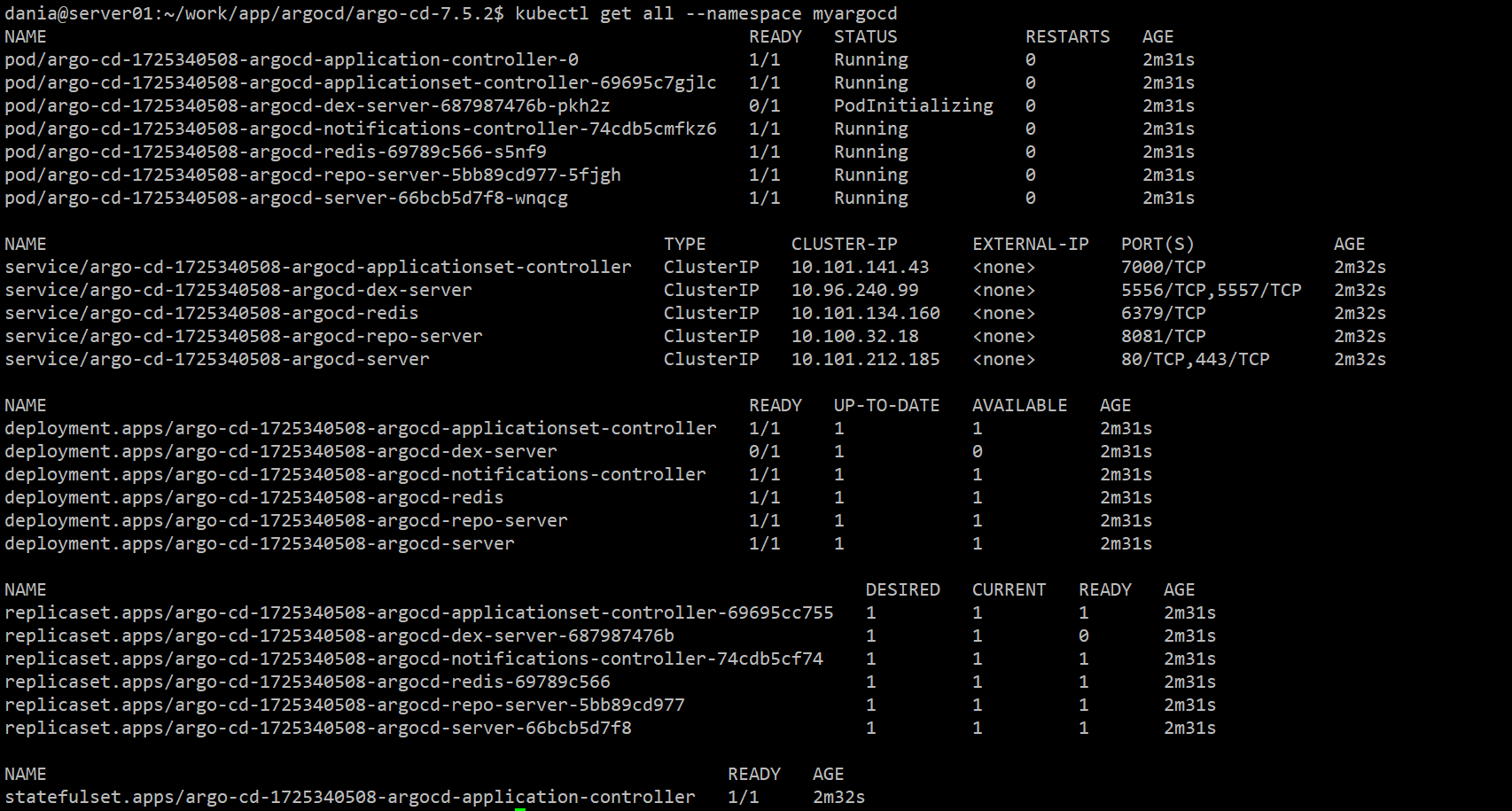This screenshot has width=1512, height=811.
Task: Select deployment.apps argocd-notifications-controller name
Action: pos(355,474)
